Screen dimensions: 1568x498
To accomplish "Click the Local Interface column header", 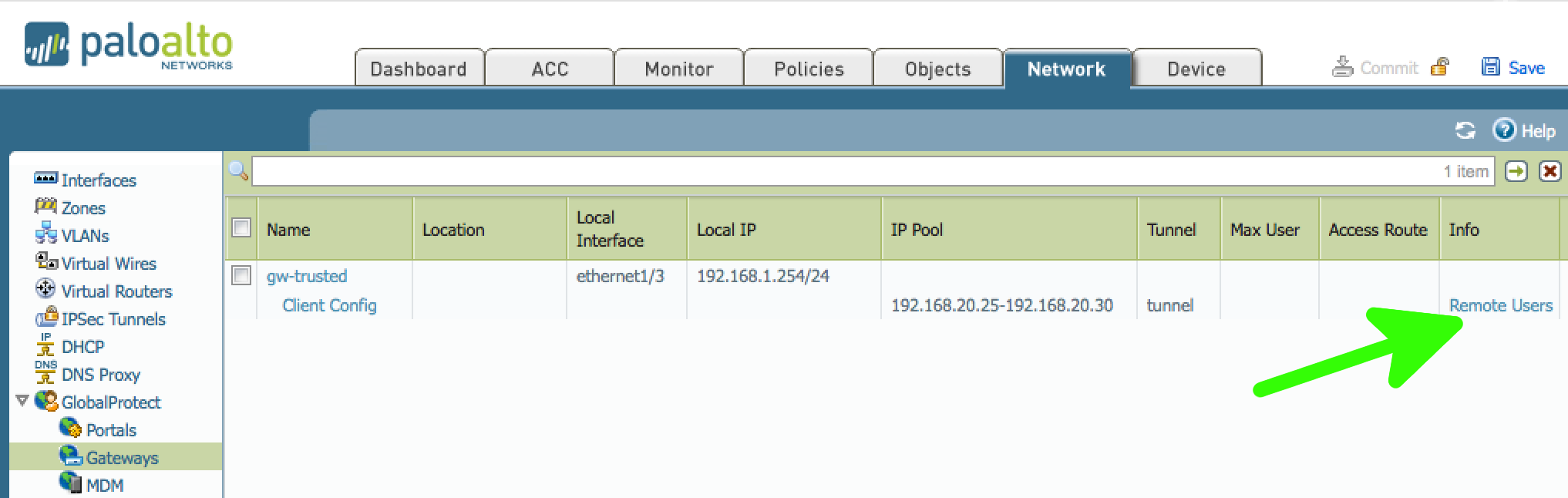I will click(x=628, y=229).
